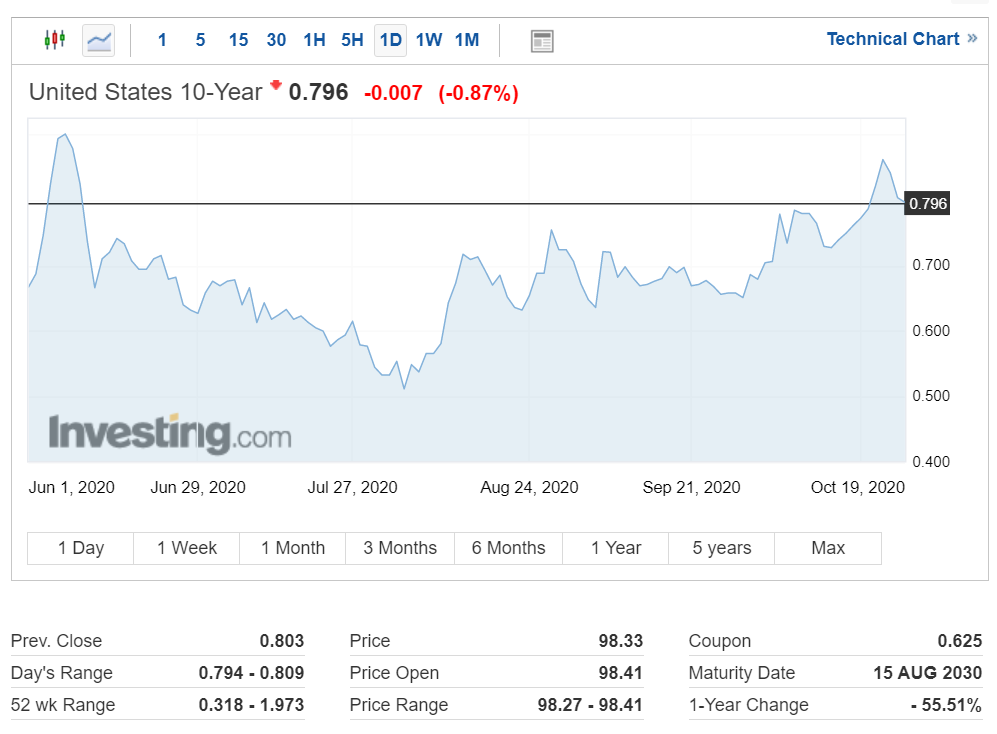Click the Coupon value 0.625
Screen dimensions: 997x734
(959, 641)
